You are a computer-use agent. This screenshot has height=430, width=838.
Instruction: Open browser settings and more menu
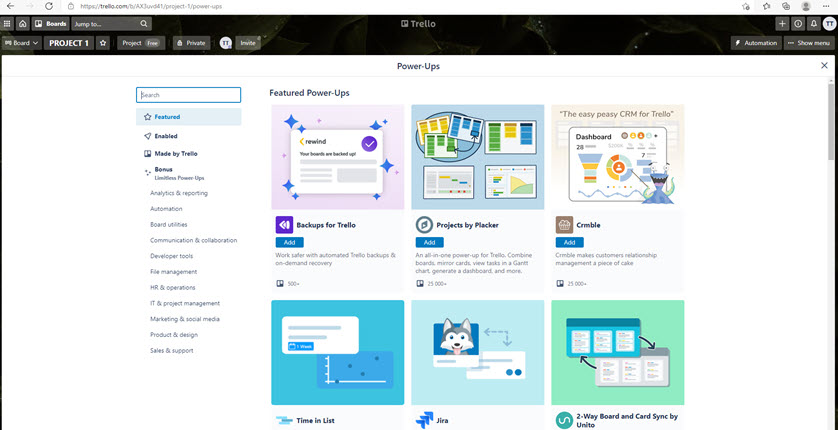(826, 6)
